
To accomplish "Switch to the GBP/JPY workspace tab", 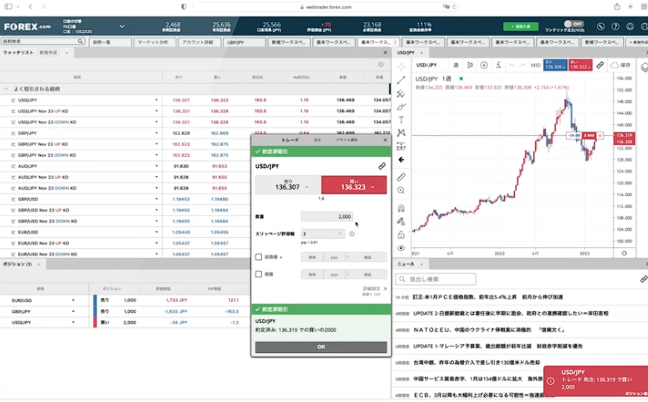I will [244, 42].
